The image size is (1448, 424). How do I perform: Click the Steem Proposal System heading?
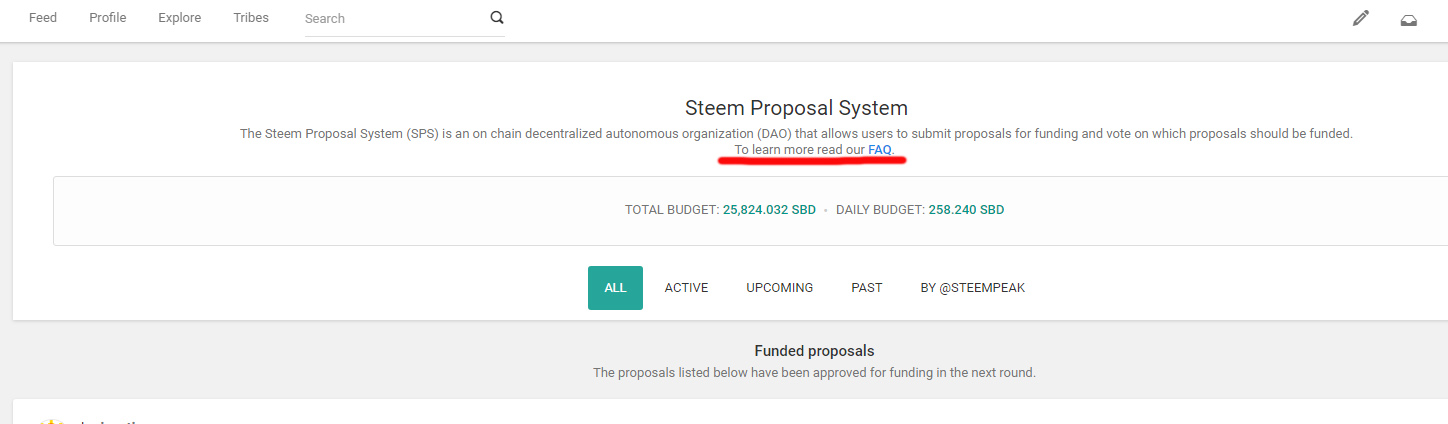click(796, 108)
